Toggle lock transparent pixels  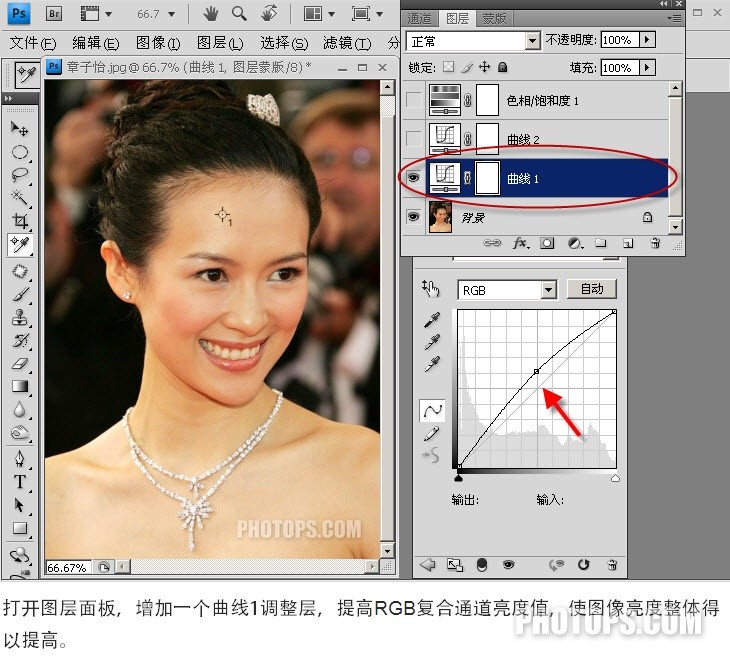pos(448,67)
